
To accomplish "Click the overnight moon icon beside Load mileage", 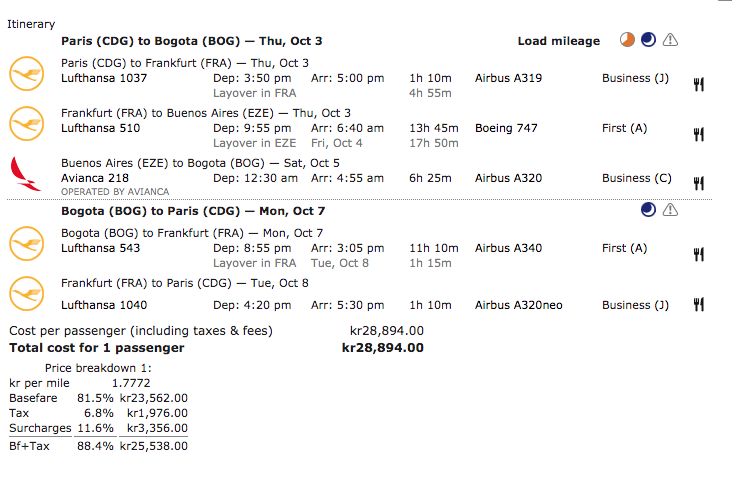I will (x=648, y=40).
